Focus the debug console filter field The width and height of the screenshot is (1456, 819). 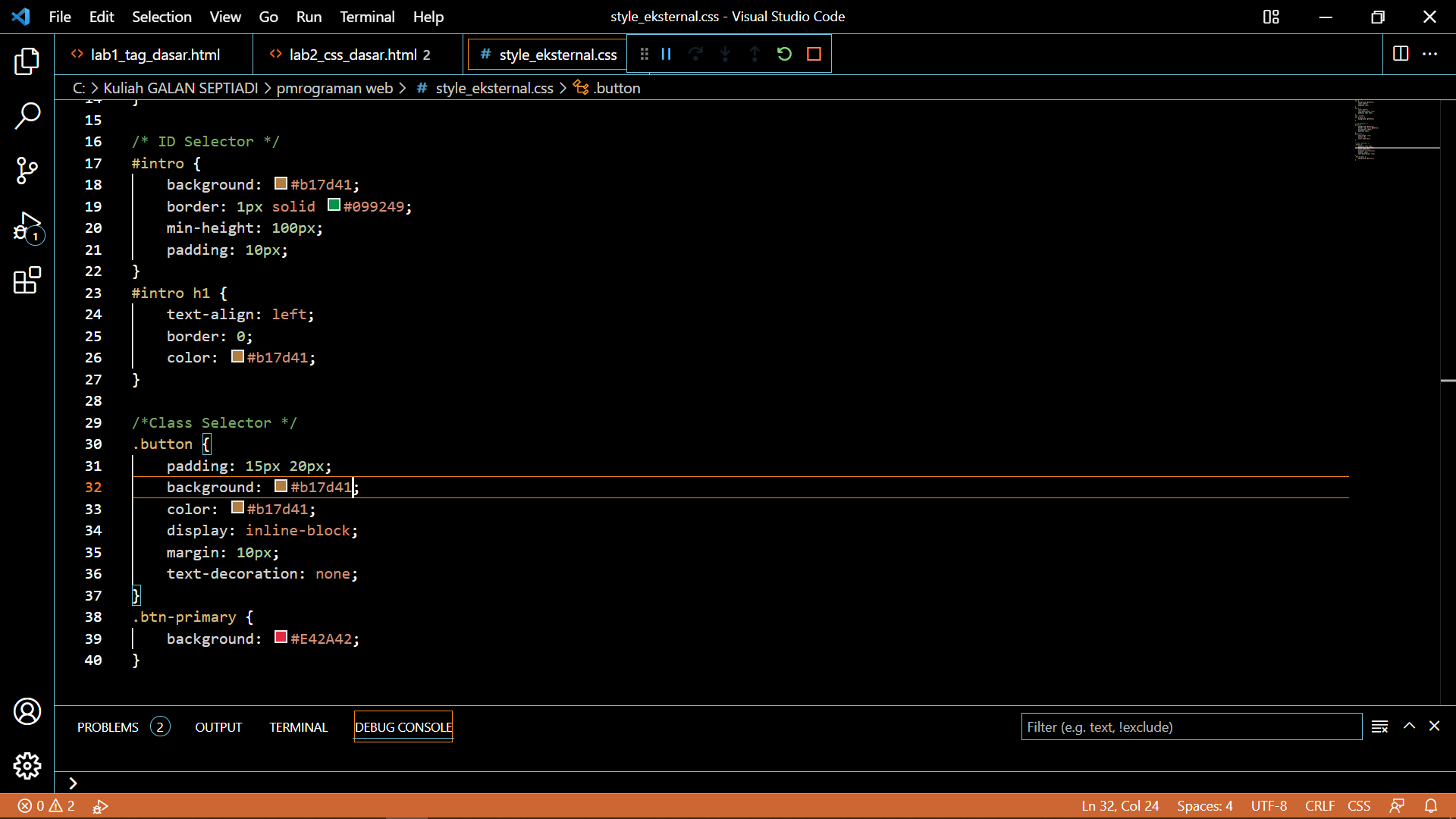click(x=1191, y=726)
